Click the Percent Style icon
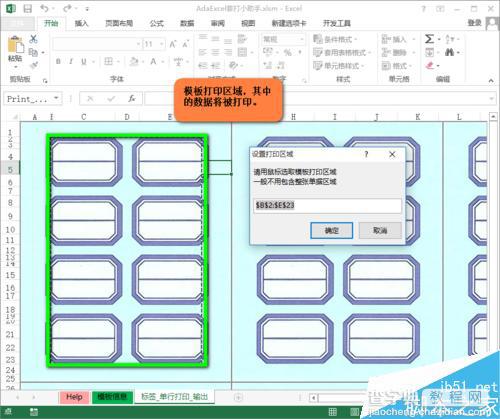The height and width of the screenshot is (419, 500). coord(287,52)
